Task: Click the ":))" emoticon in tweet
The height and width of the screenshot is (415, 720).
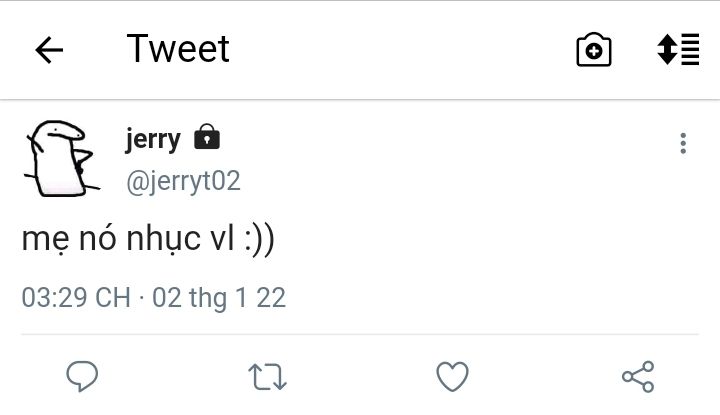Action: [x=259, y=241]
